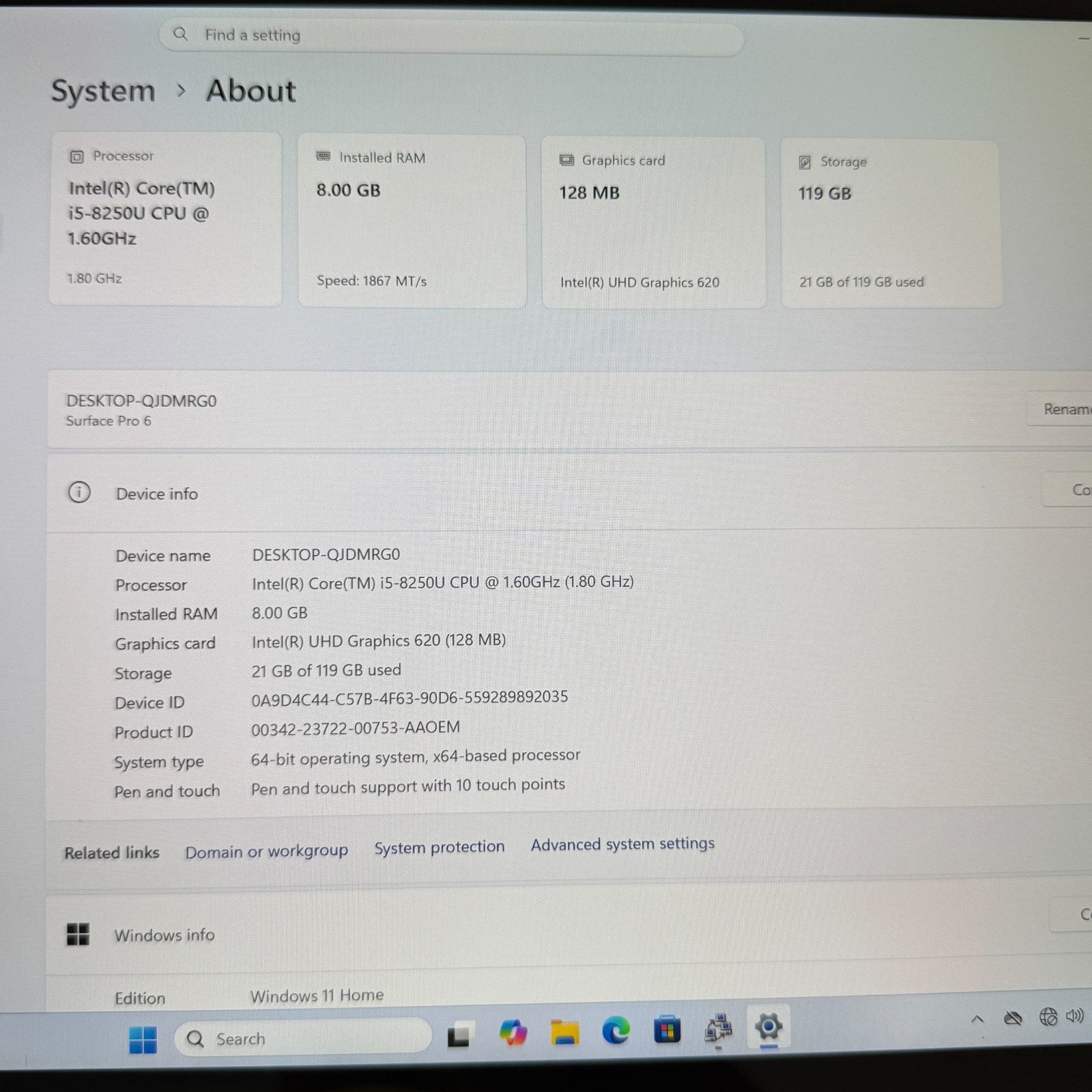Click the DESKTOP-QJDMRG0 device name value
Viewport: 1092px width, 1092px height.
tap(326, 554)
